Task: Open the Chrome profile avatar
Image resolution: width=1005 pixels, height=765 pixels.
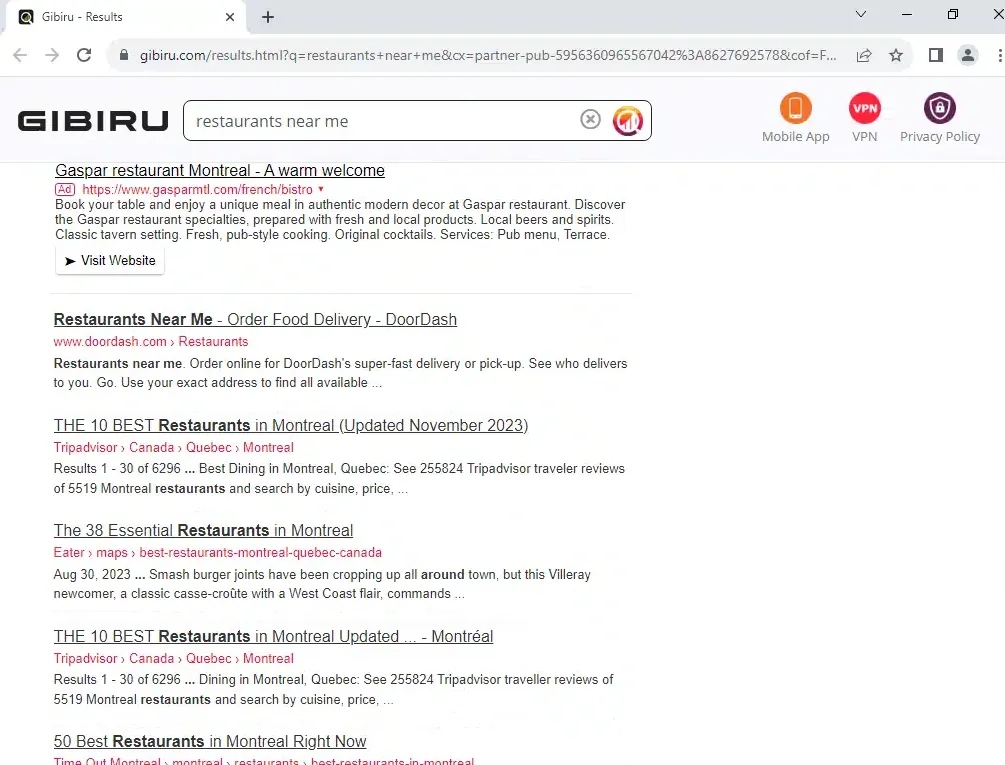Action: point(968,55)
